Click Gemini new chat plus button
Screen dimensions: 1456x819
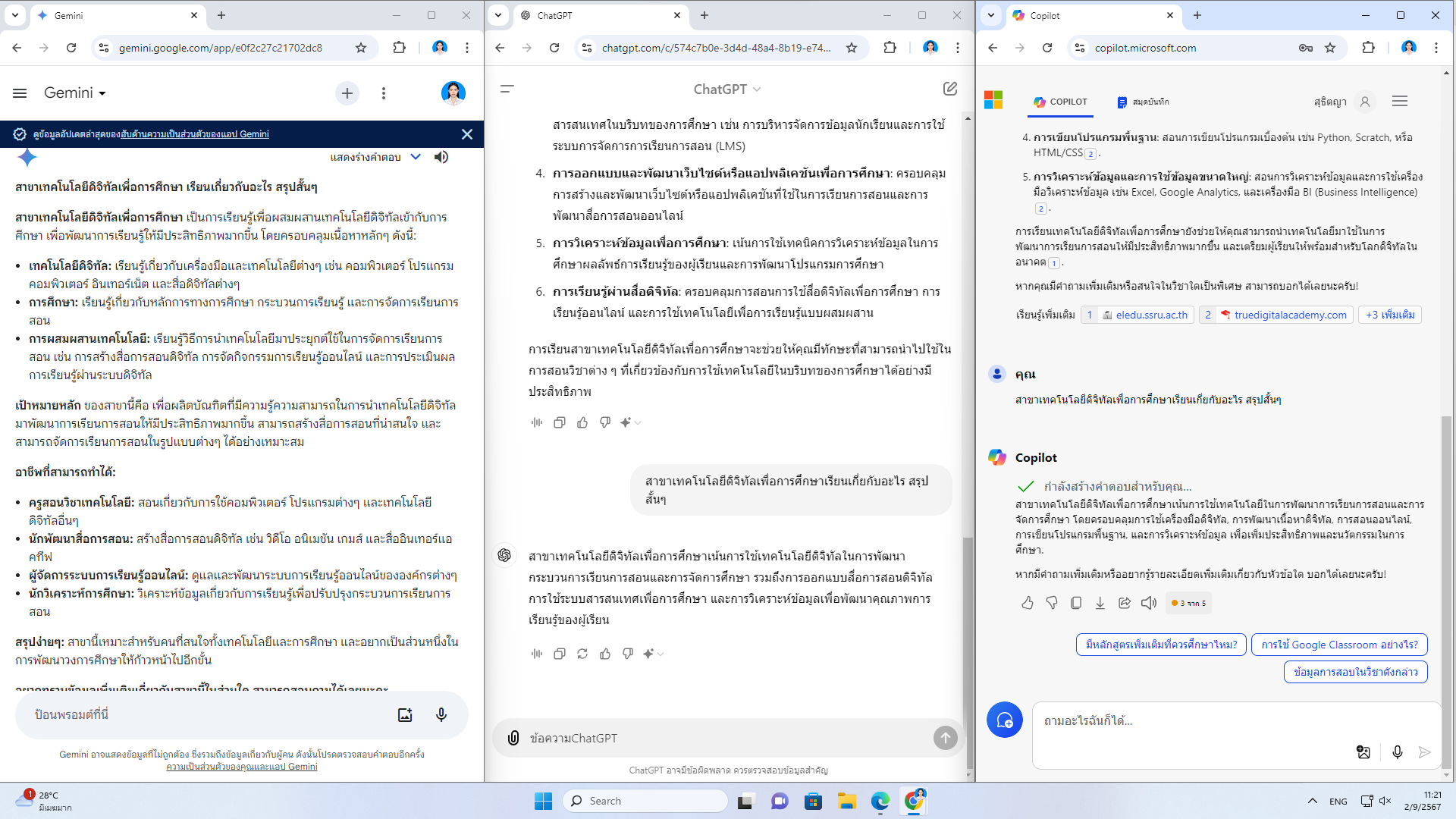tap(347, 93)
